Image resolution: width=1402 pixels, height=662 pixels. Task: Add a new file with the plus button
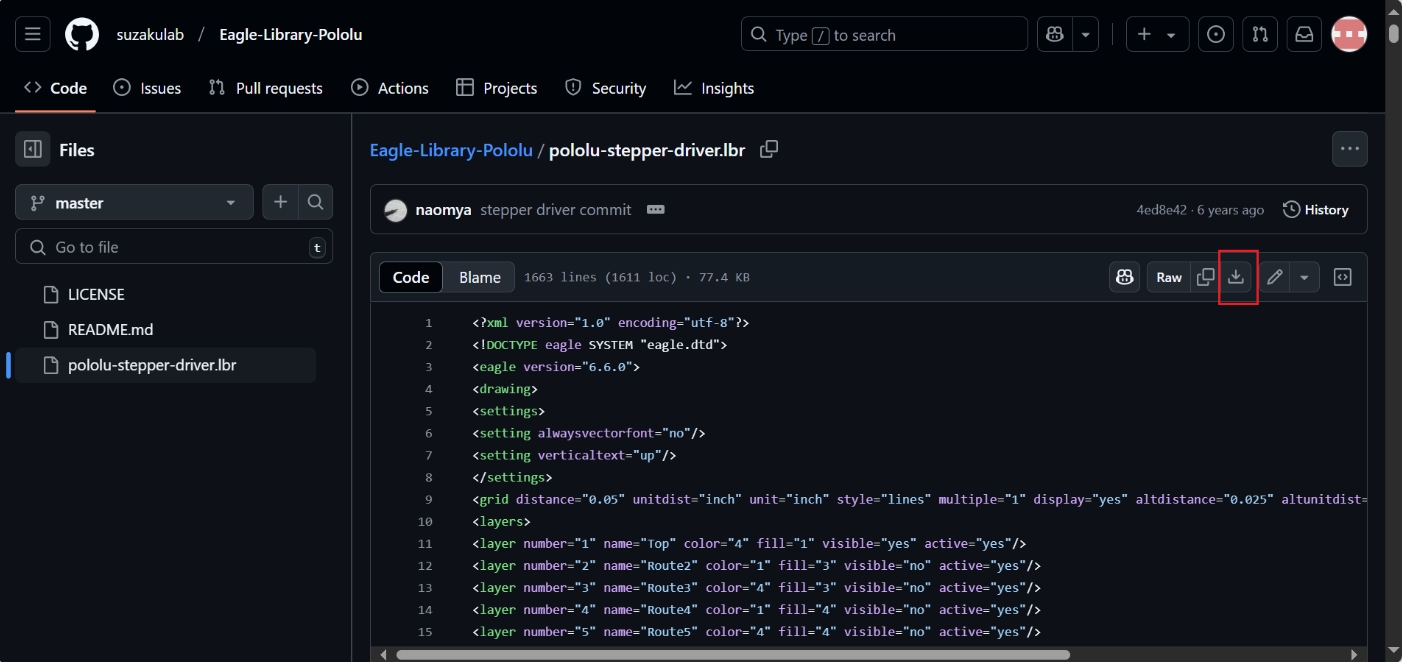pos(280,203)
